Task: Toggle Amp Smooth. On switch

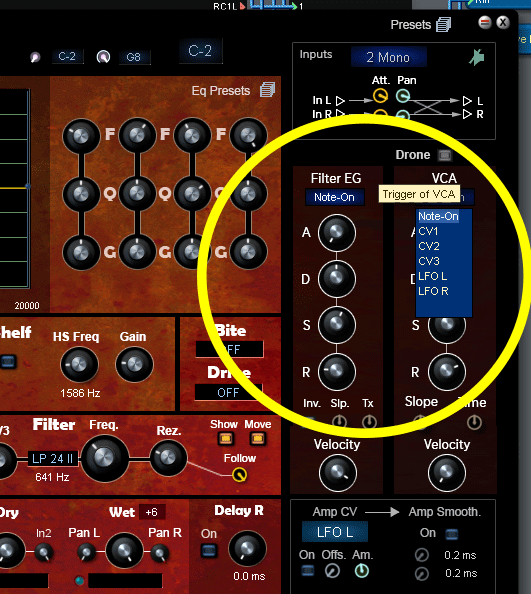Action: tap(451, 534)
